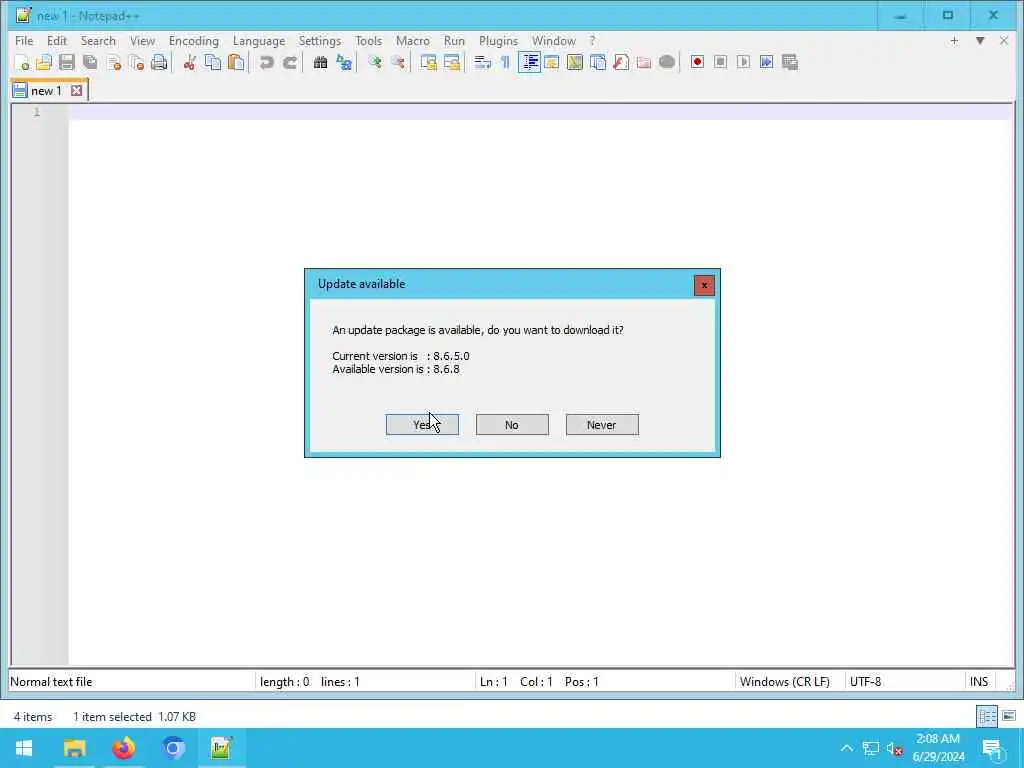Open the Encoding menu

[194, 40]
